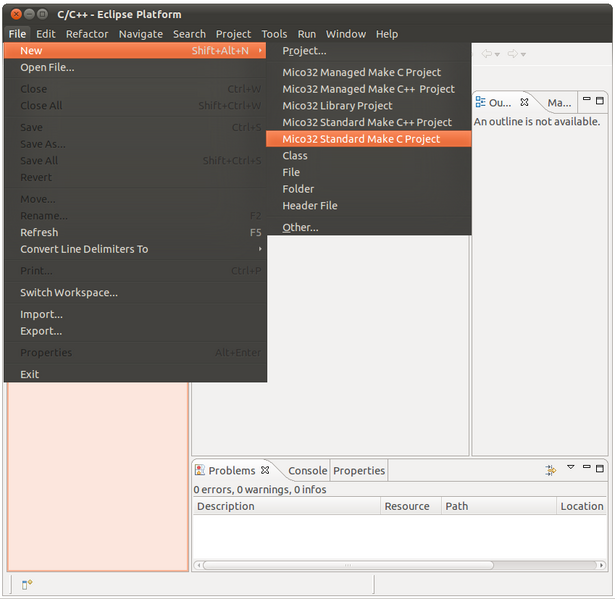The width and height of the screenshot is (615, 599).
Task: Open back navigation history dropdown arrow
Action: point(497,55)
